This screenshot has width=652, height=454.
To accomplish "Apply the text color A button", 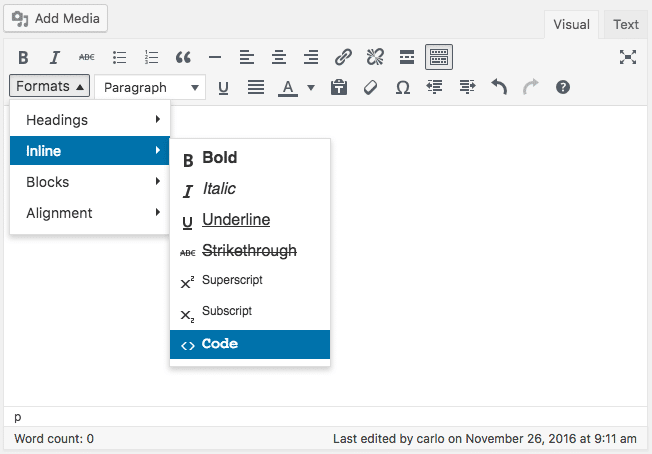I will (x=288, y=87).
